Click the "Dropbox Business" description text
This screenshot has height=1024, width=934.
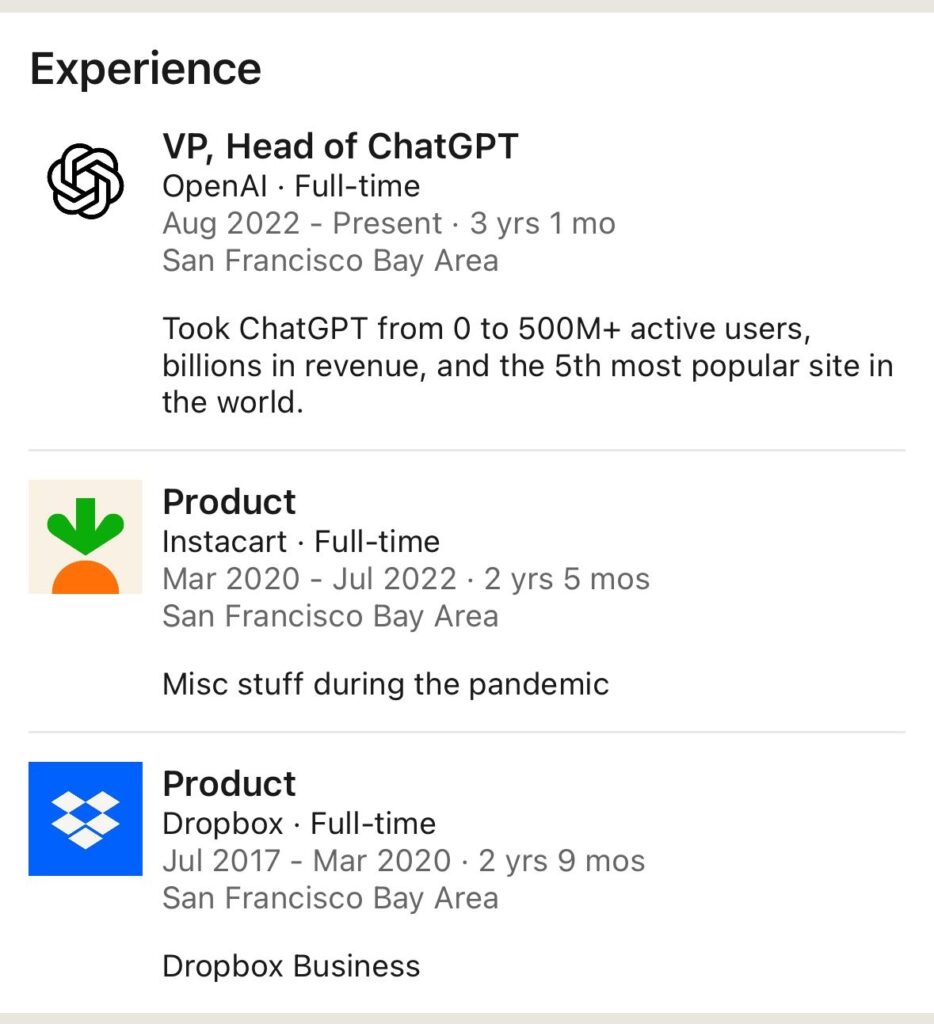(x=291, y=967)
